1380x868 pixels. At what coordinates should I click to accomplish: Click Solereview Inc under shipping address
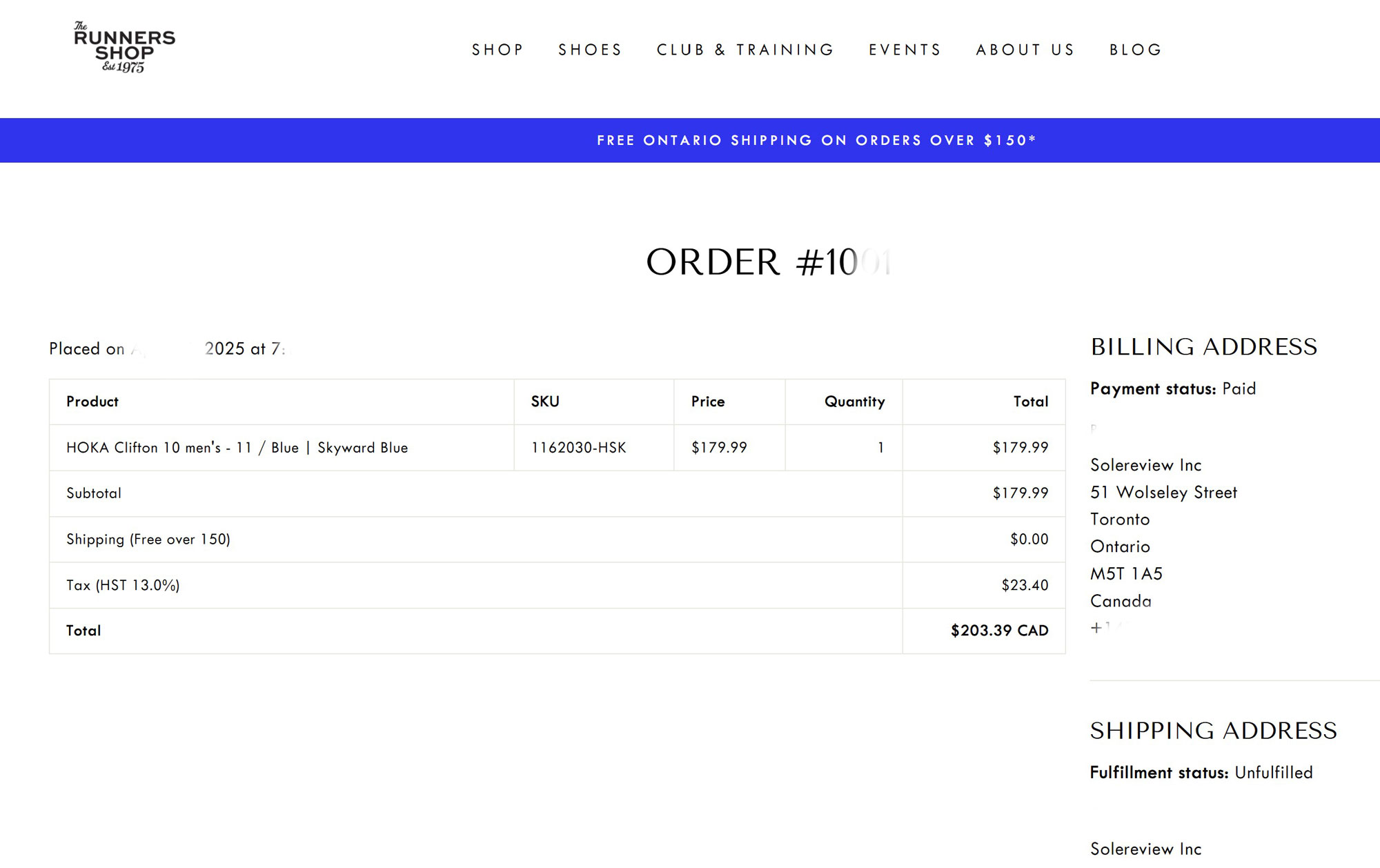(x=1146, y=849)
